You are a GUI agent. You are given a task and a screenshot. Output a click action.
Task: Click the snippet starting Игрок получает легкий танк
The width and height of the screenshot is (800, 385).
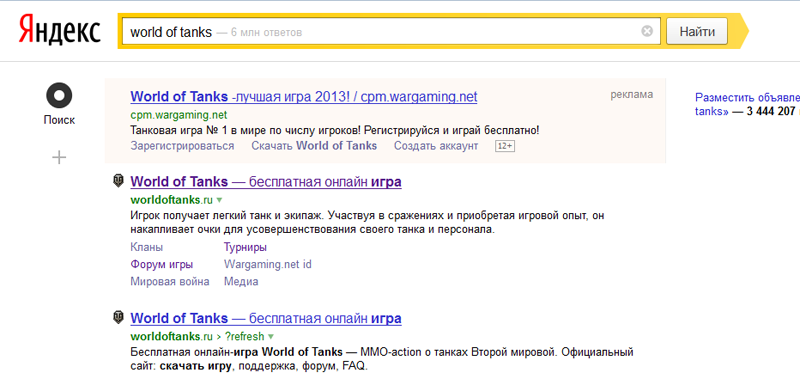click(367, 223)
